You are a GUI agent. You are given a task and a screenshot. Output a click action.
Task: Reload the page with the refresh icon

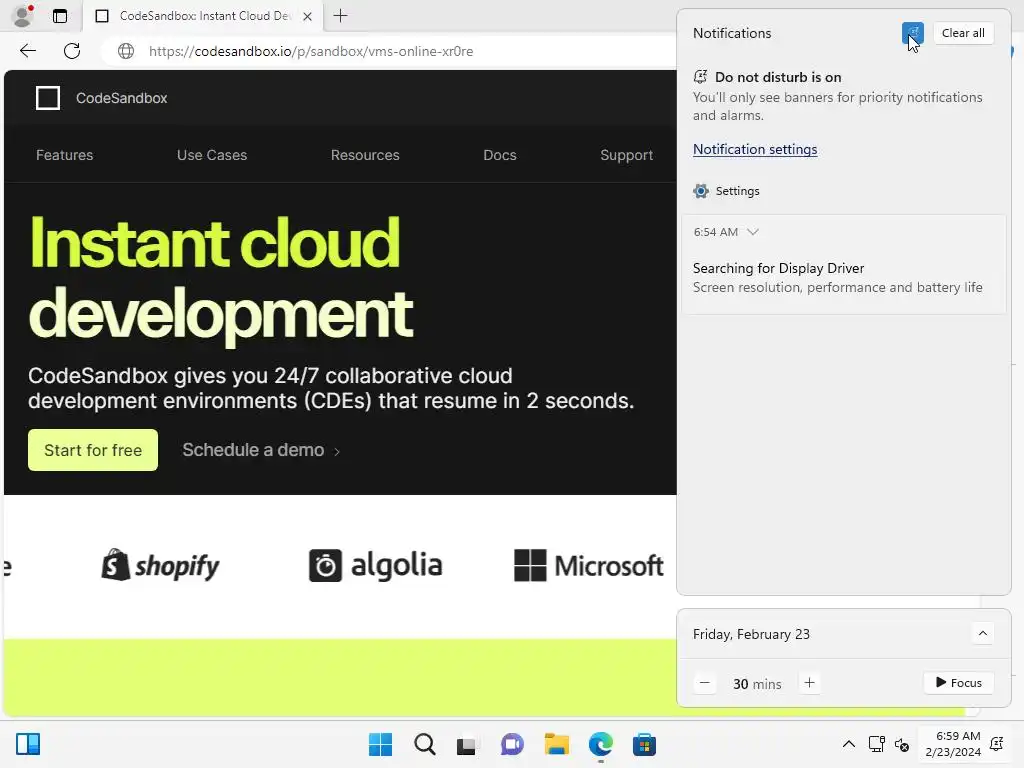pyautogui.click(x=72, y=51)
